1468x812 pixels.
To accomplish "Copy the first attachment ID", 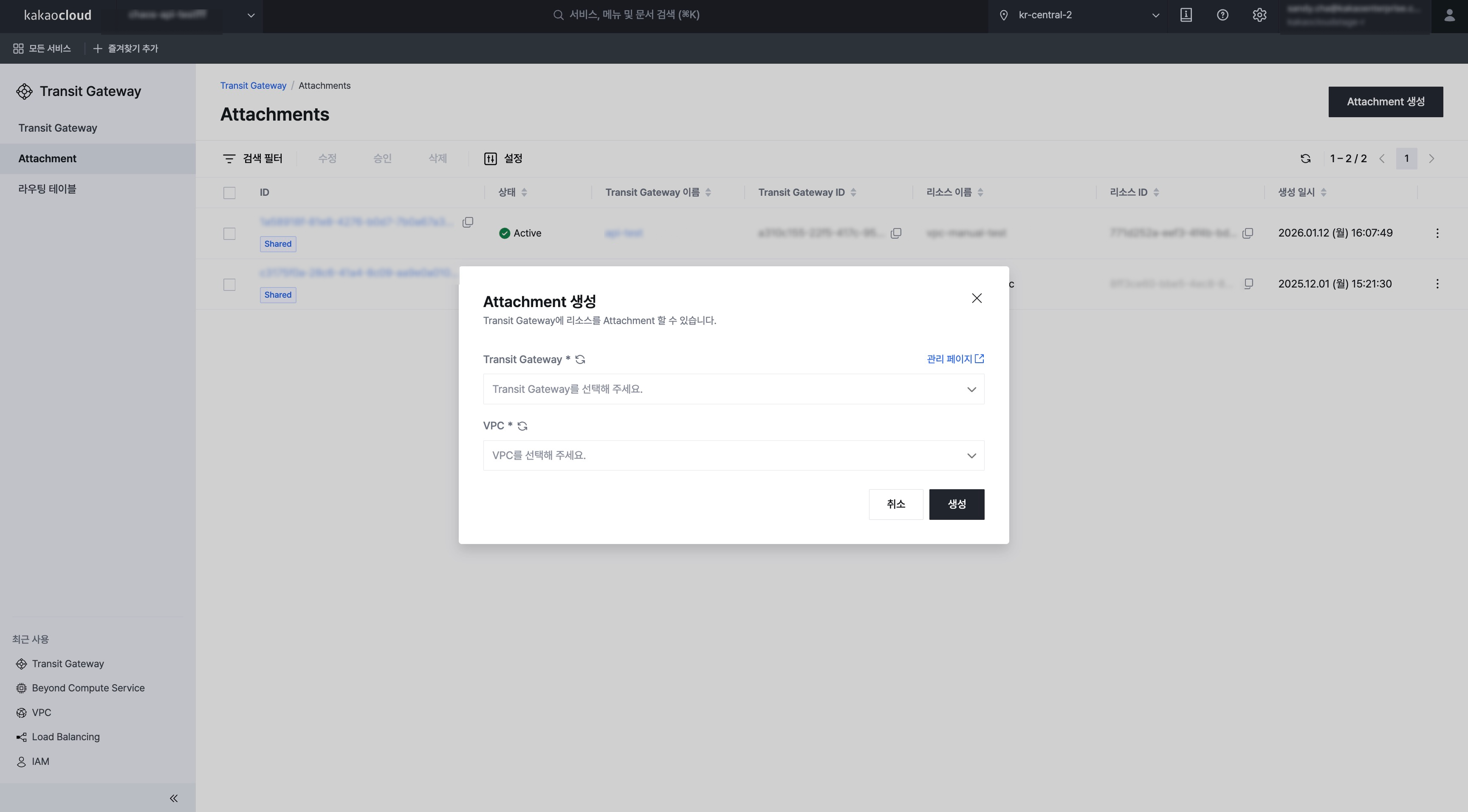I will point(467,222).
